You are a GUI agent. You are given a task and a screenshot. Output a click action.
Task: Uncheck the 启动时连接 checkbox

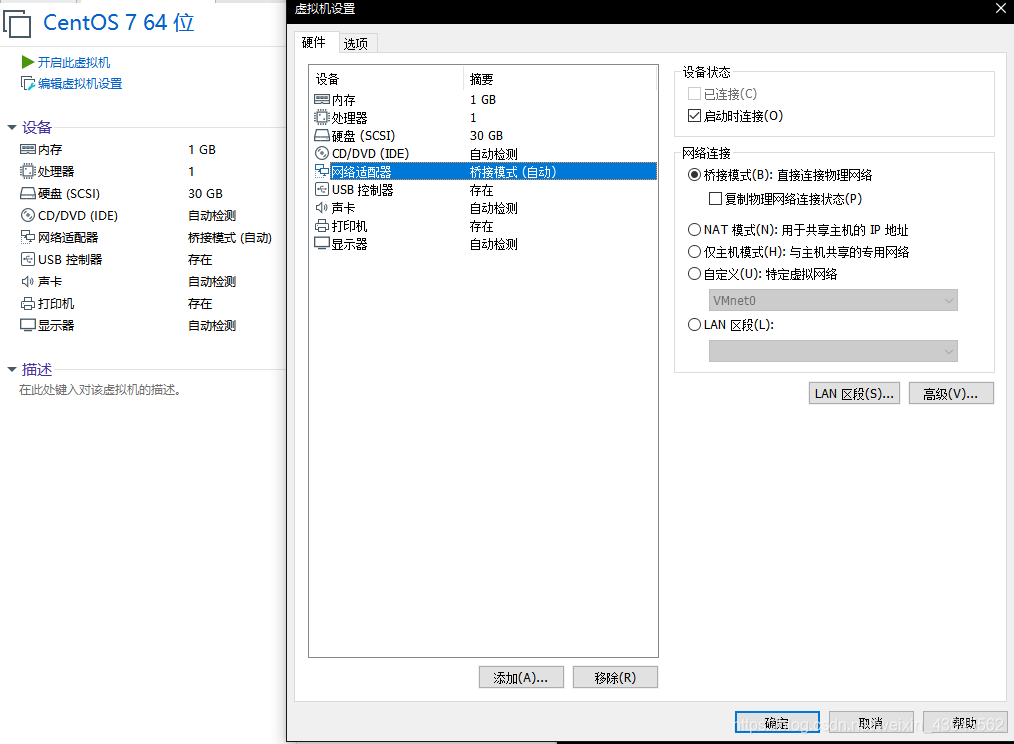[x=693, y=114]
